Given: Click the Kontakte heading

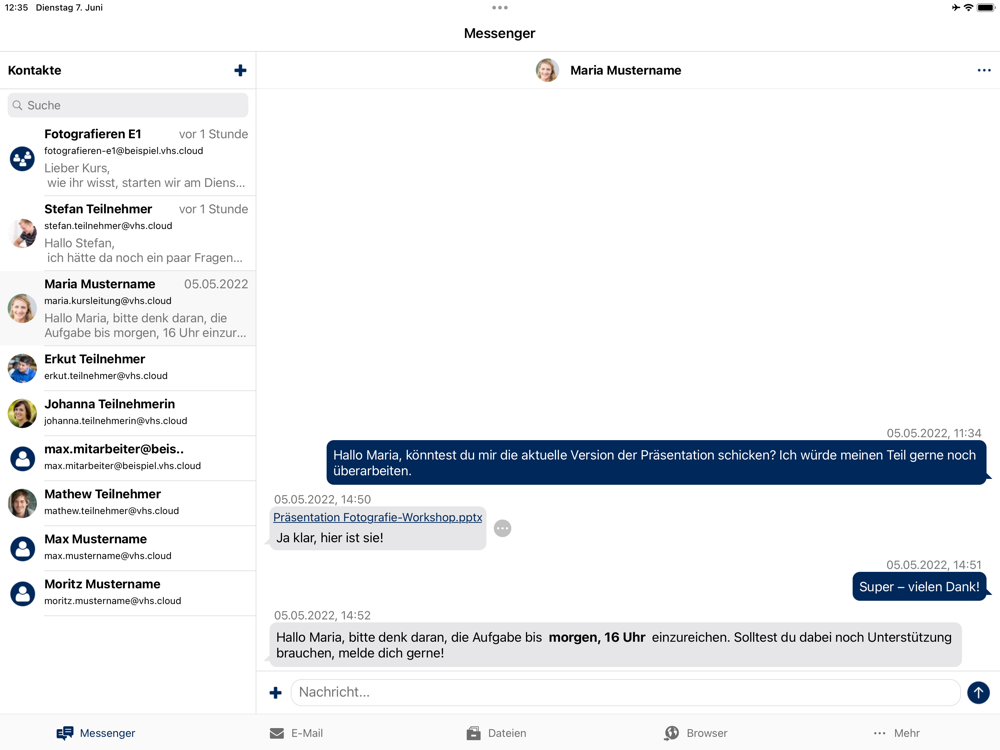Looking at the screenshot, I should pos(34,70).
